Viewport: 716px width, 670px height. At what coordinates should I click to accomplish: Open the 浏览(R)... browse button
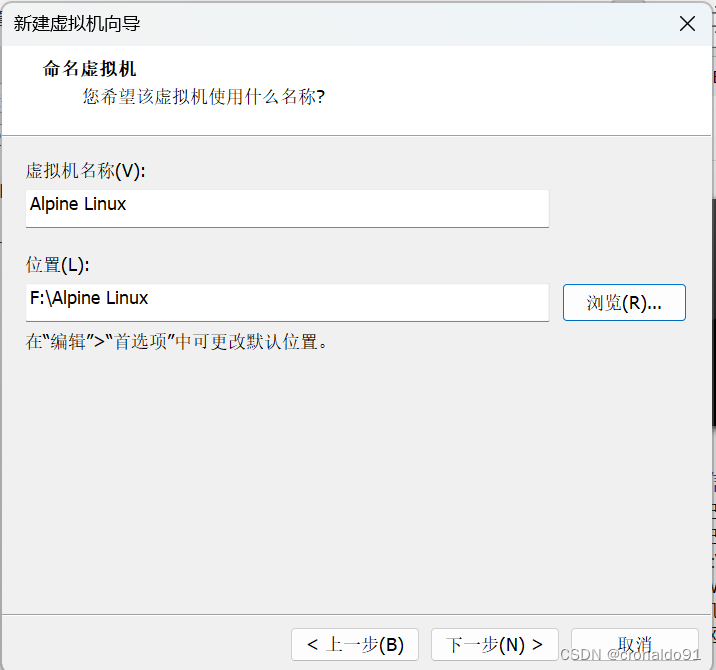click(624, 302)
